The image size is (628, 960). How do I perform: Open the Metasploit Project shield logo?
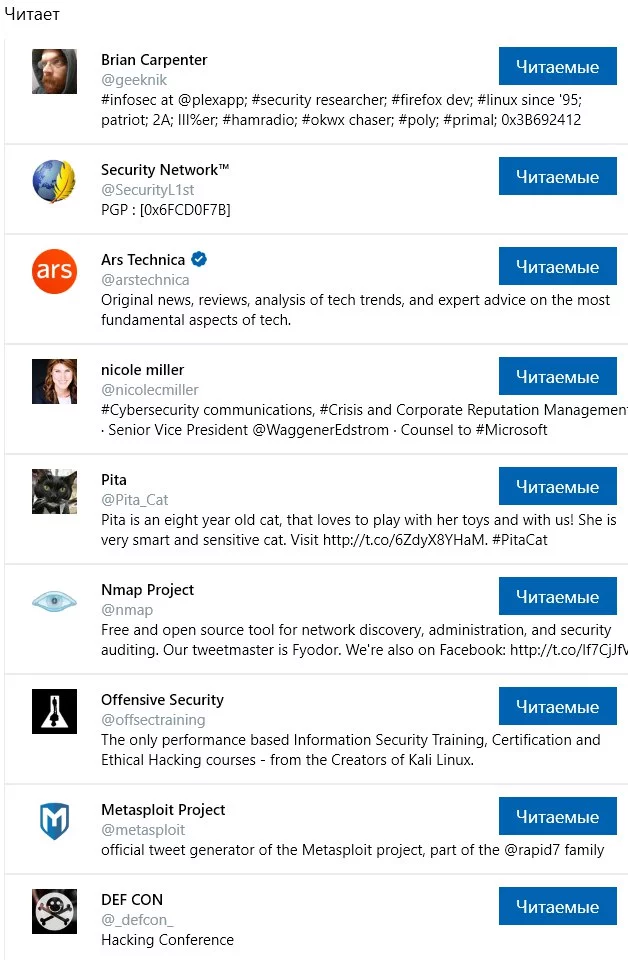click(x=54, y=822)
